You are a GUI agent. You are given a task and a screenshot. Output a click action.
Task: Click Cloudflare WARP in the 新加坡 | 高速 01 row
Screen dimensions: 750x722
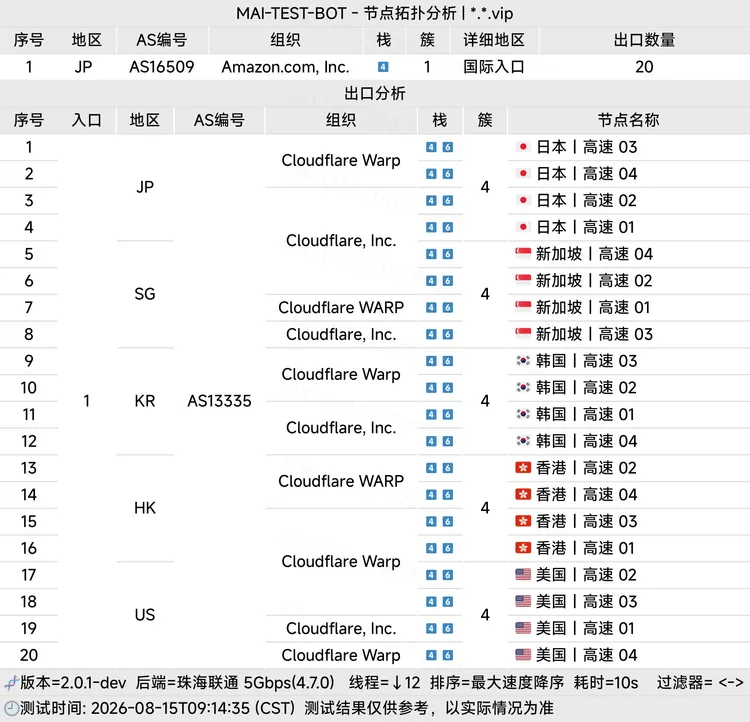pos(341,307)
